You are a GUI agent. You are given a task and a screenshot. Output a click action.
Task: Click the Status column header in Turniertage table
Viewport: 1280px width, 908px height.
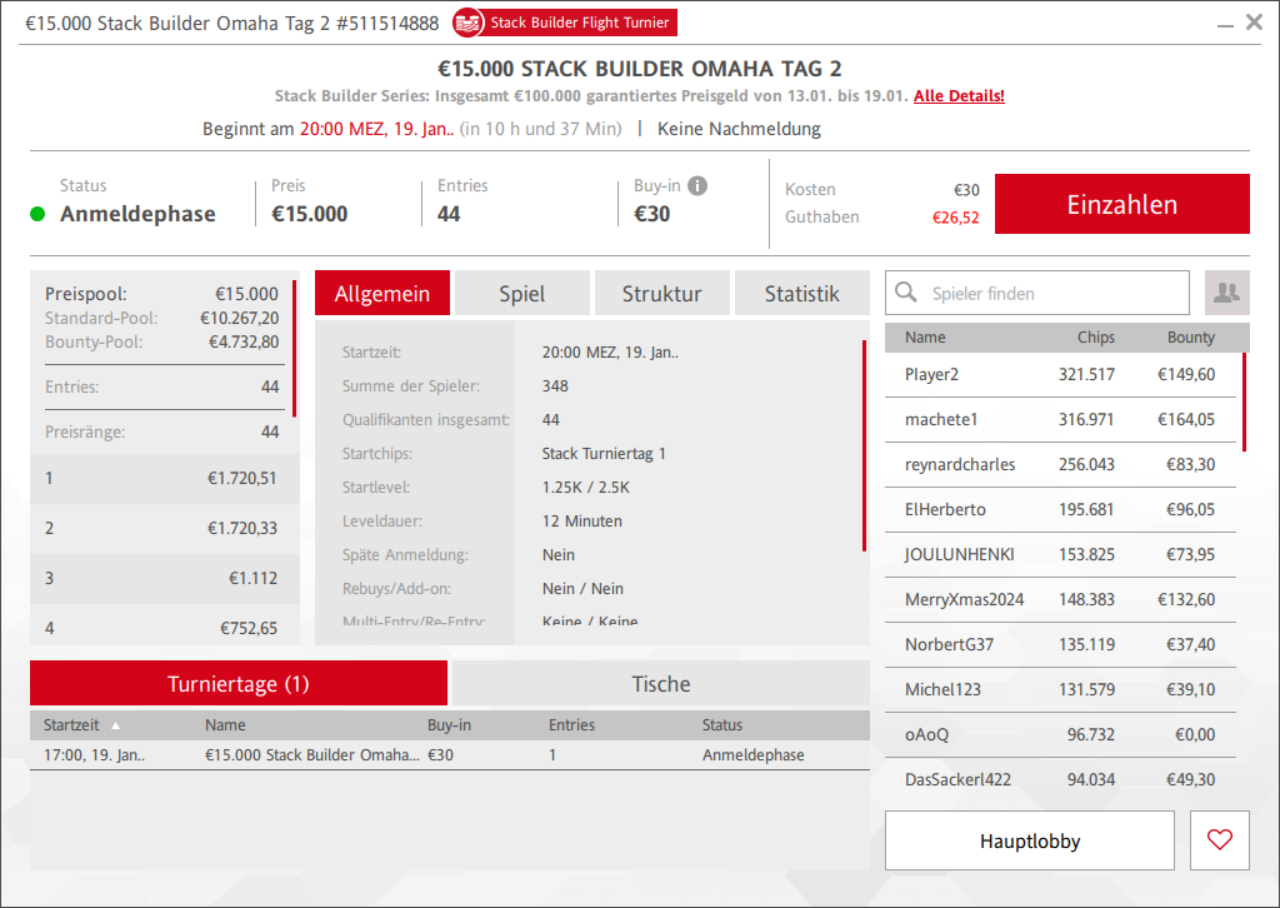(722, 725)
